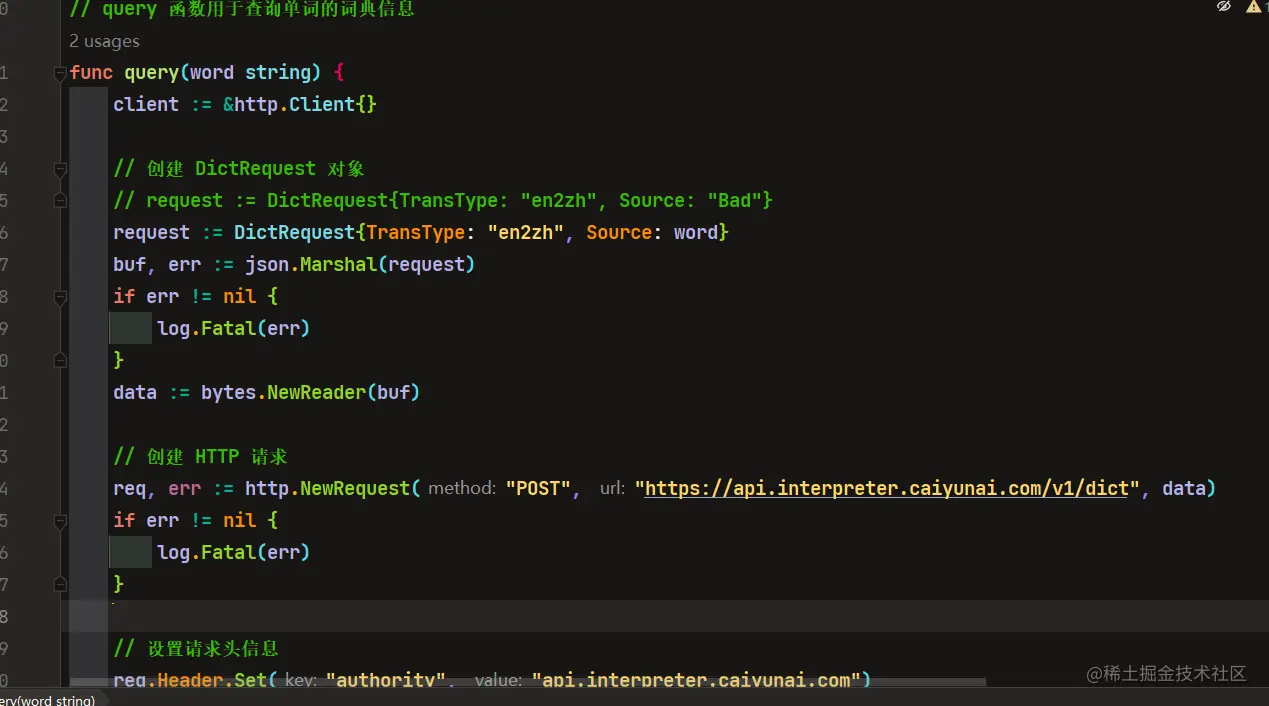Click the 'key:' inlay hint

click(x=301, y=680)
